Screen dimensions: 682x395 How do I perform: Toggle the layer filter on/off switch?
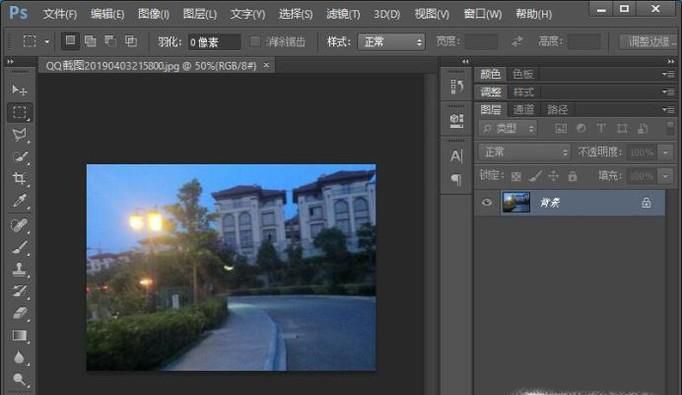coord(670,128)
